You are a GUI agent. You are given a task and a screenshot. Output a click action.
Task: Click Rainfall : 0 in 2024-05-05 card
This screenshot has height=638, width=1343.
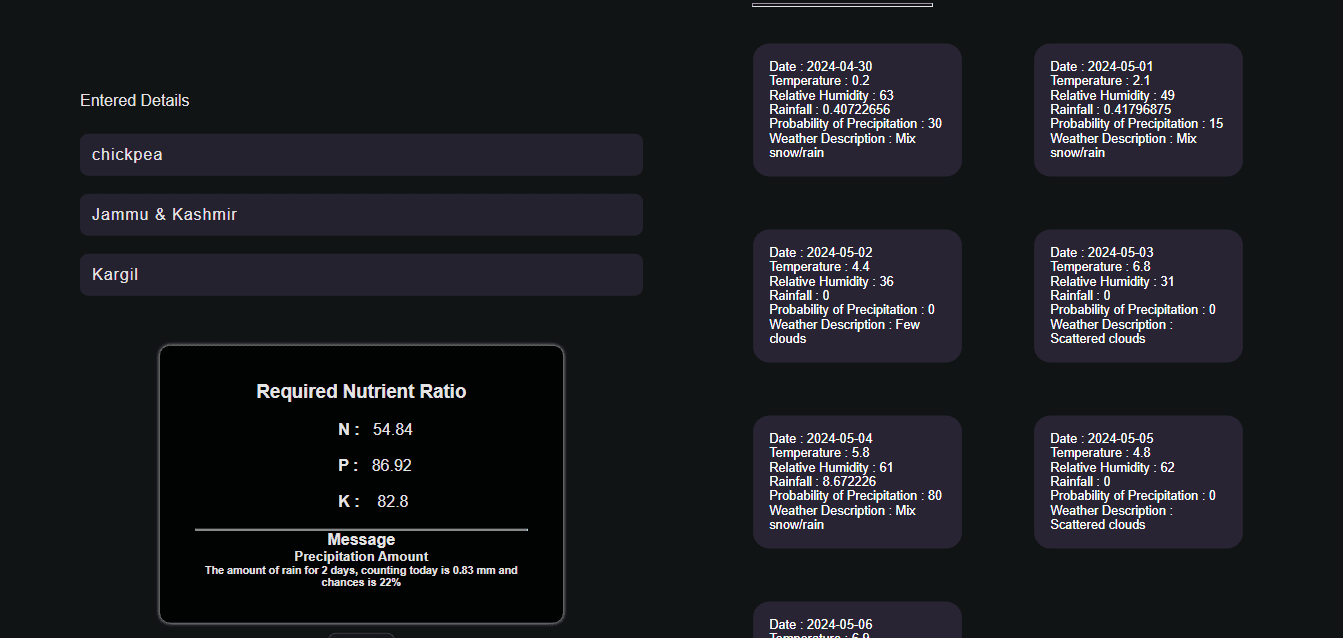click(x=1080, y=482)
